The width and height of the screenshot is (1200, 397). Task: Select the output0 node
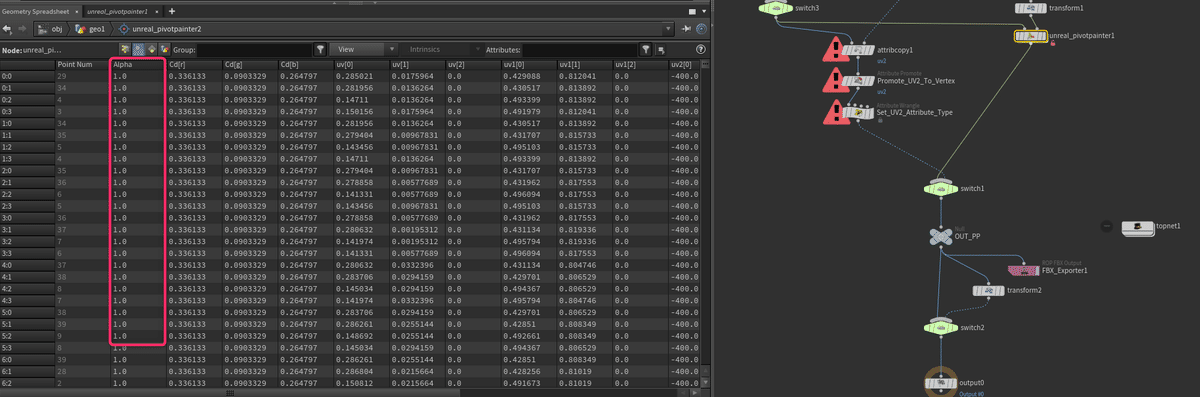(x=942, y=382)
